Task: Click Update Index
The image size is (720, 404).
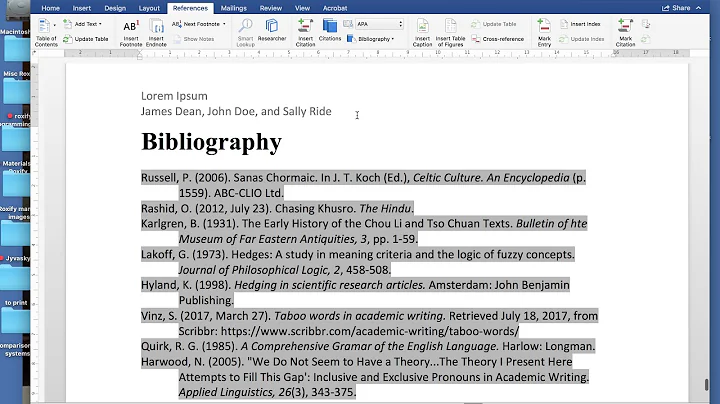Action: pos(581,39)
